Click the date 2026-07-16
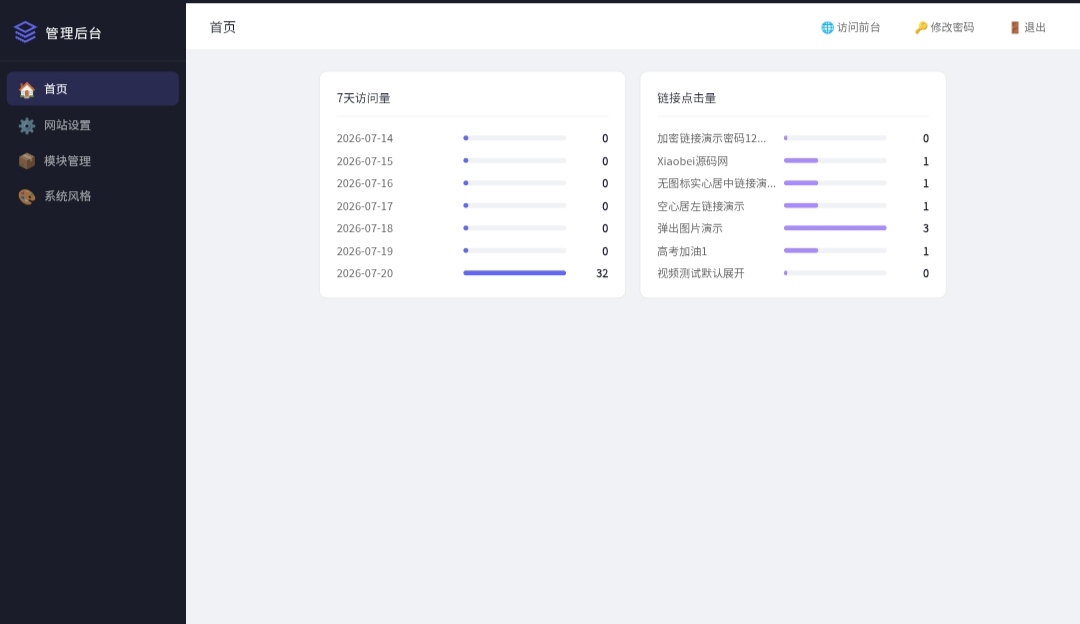1080x624 pixels. [364, 183]
